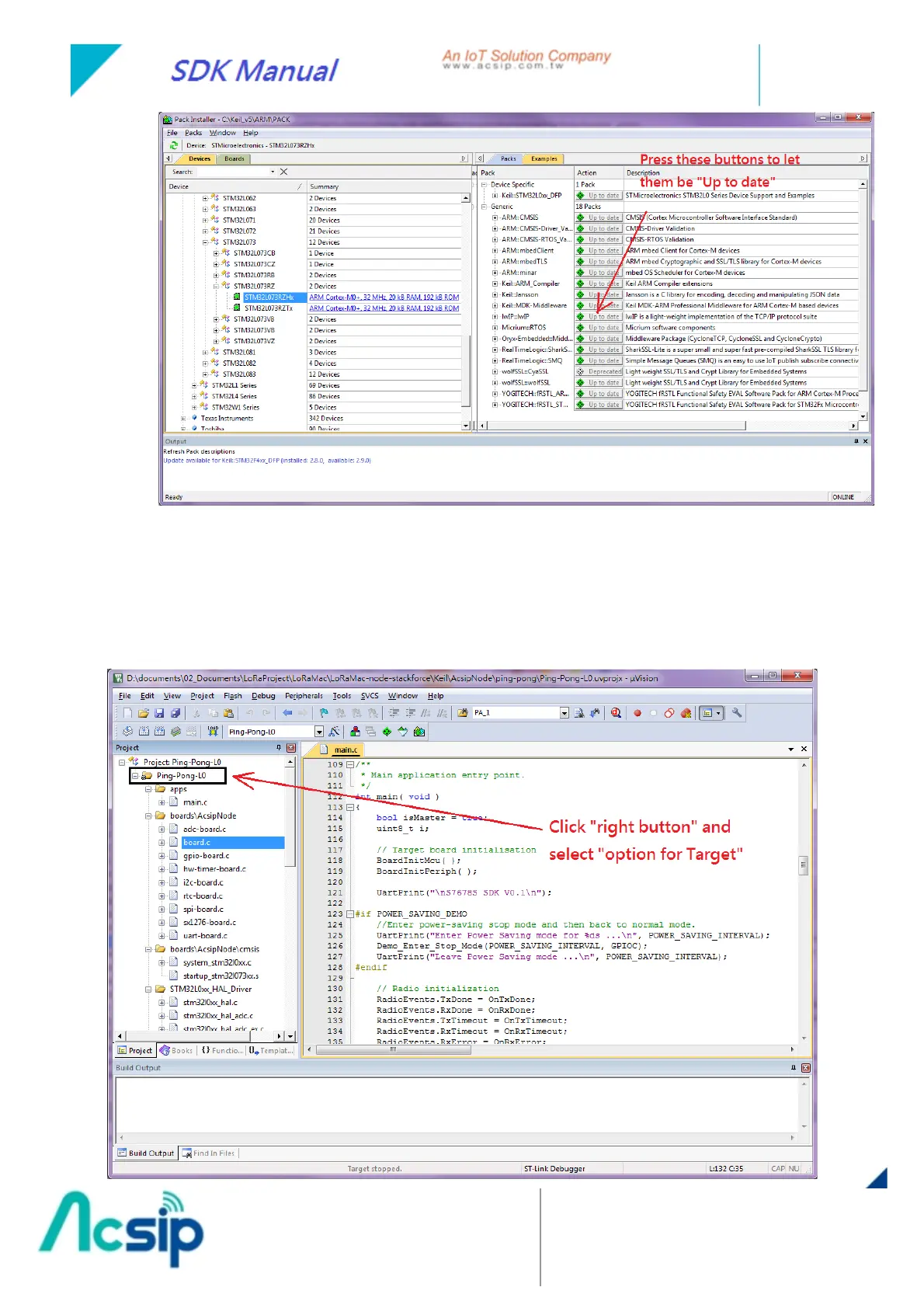
Task: Click Deprecated button for wolfSSL::CyaSSL
Action: click(x=599, y=371)
